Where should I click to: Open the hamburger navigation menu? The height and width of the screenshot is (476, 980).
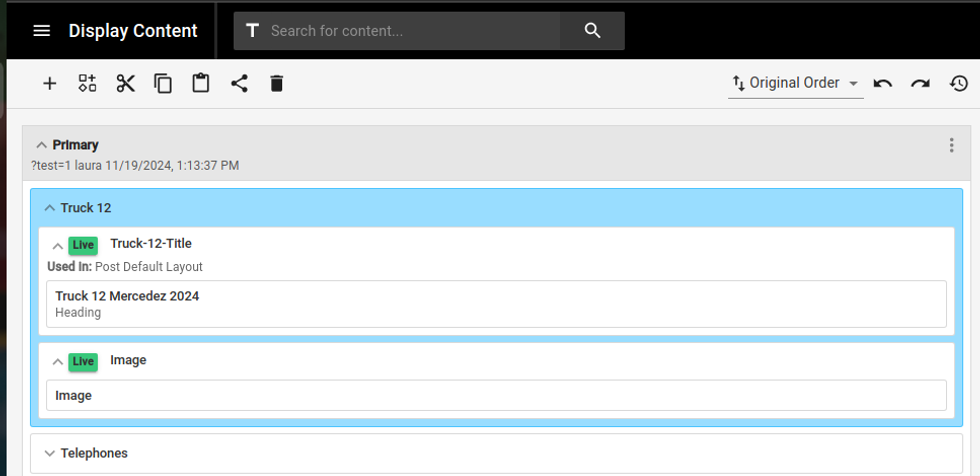click(41, 31)
